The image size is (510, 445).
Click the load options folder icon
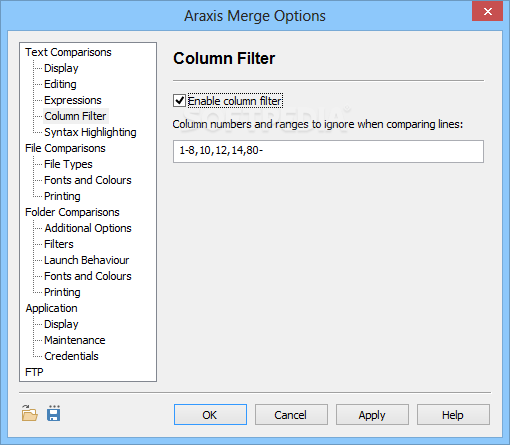tap(30, 414)
